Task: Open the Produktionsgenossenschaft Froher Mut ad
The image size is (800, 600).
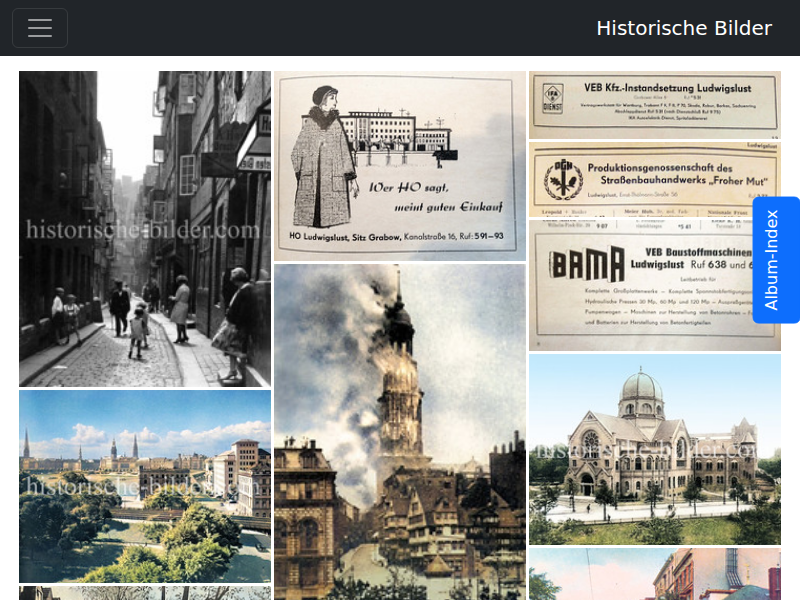Action: pos(655,180)
